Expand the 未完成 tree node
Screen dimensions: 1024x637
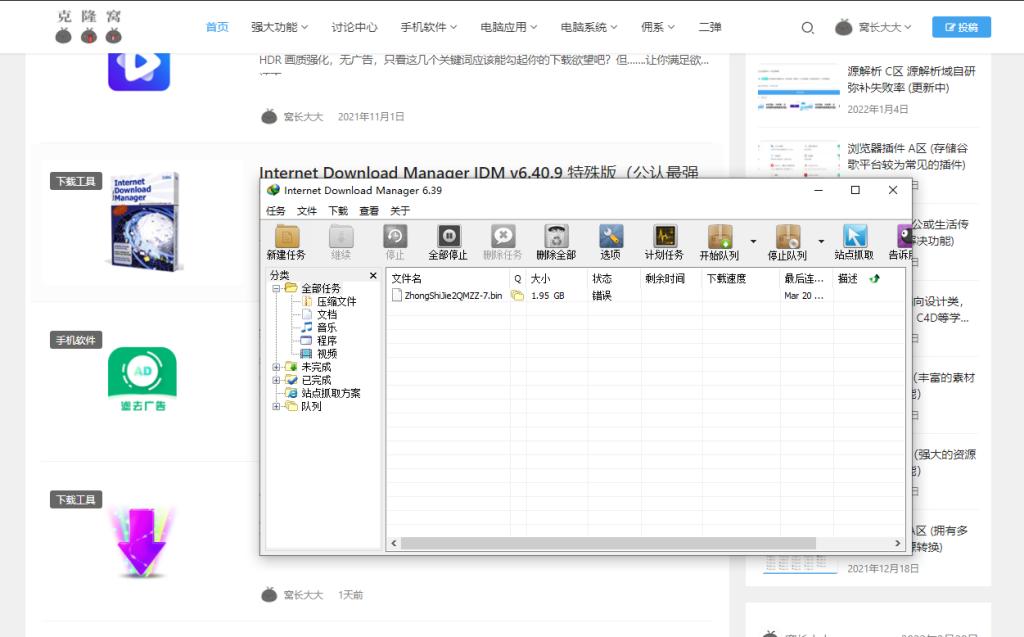(x=276, y=367)
